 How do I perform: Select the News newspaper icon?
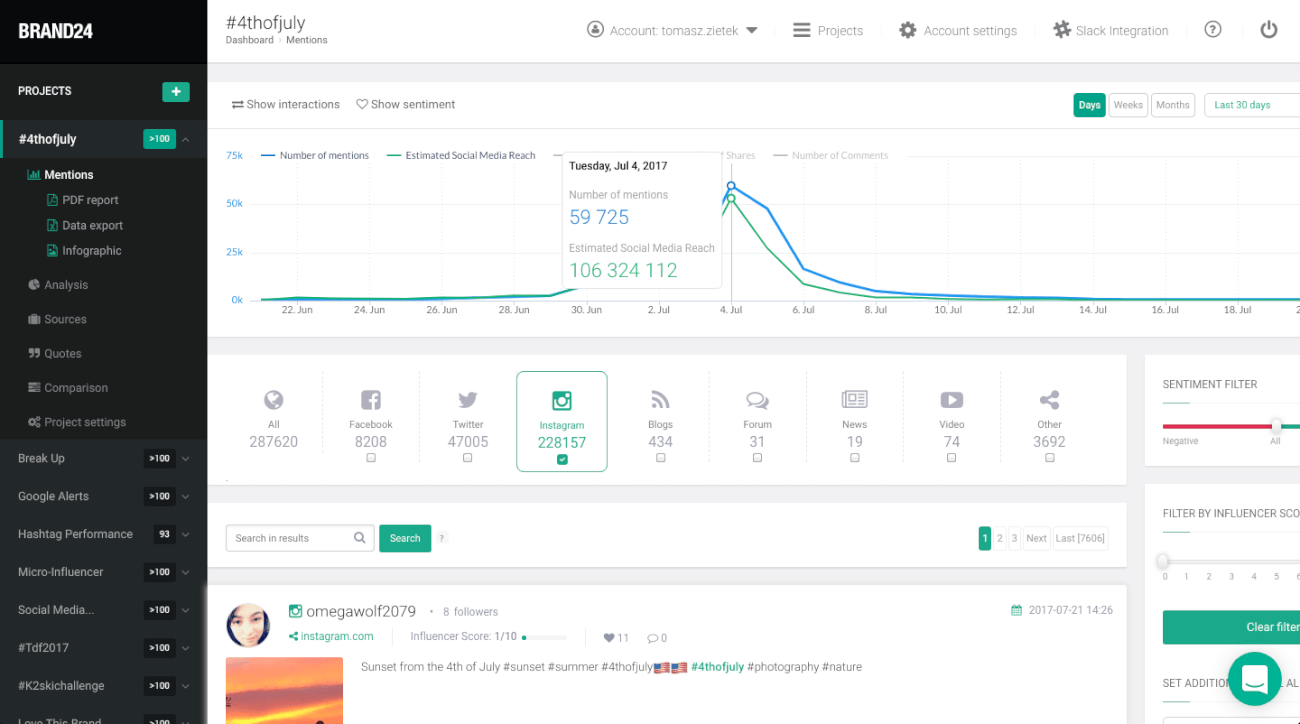(855, 400)
